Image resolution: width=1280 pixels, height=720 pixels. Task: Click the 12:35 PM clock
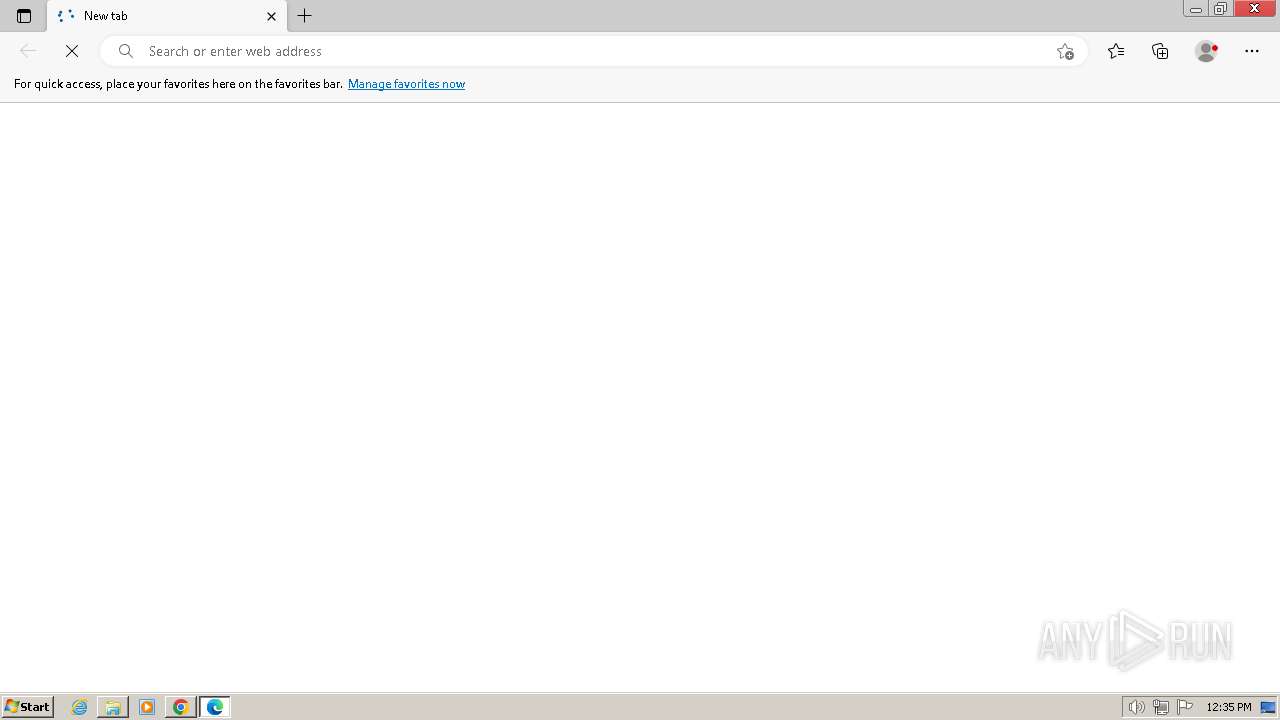click(1229, 707)
